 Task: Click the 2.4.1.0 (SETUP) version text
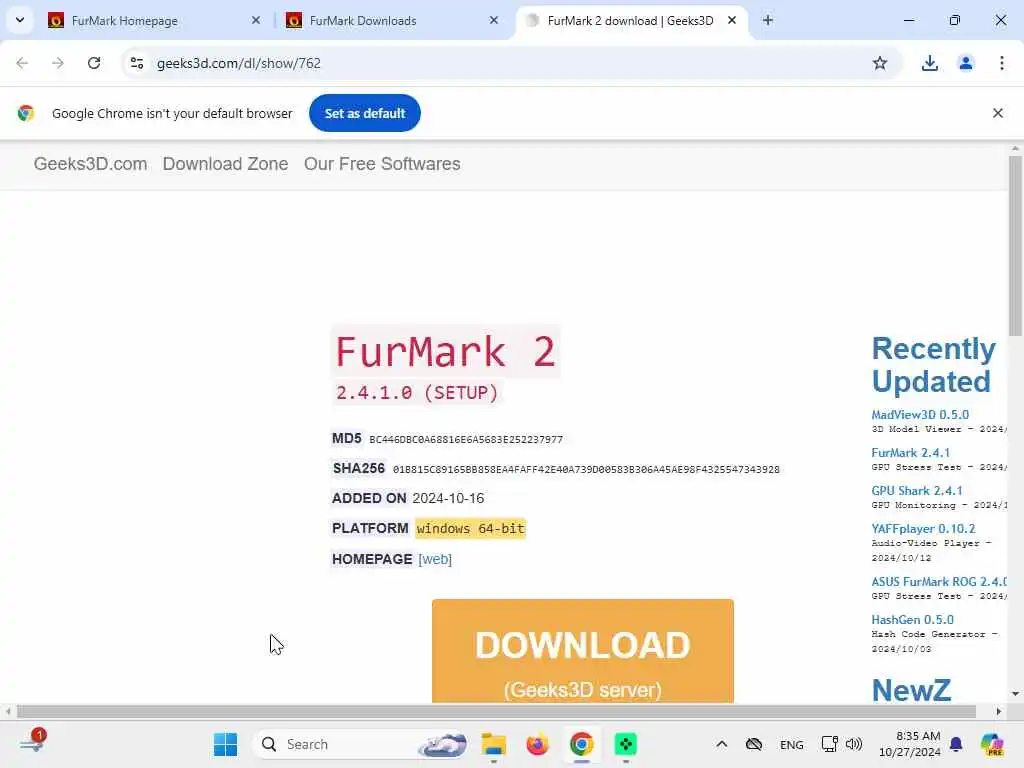tap(417, 392)
